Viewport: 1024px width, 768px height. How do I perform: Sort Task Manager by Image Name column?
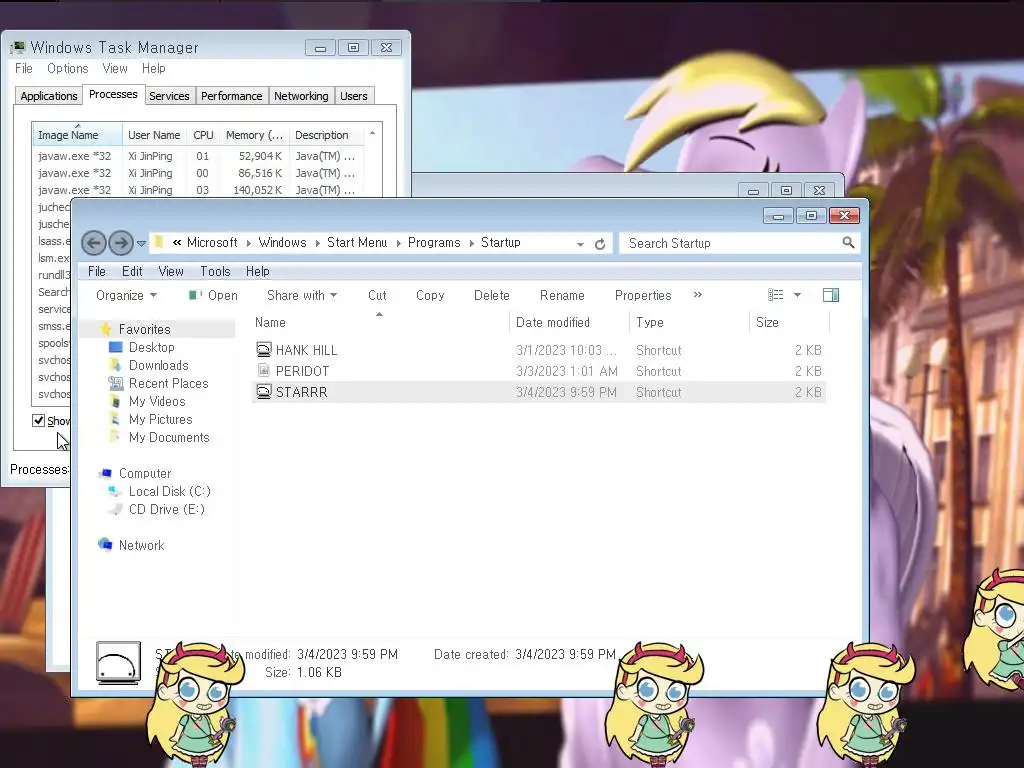(77, 135)
